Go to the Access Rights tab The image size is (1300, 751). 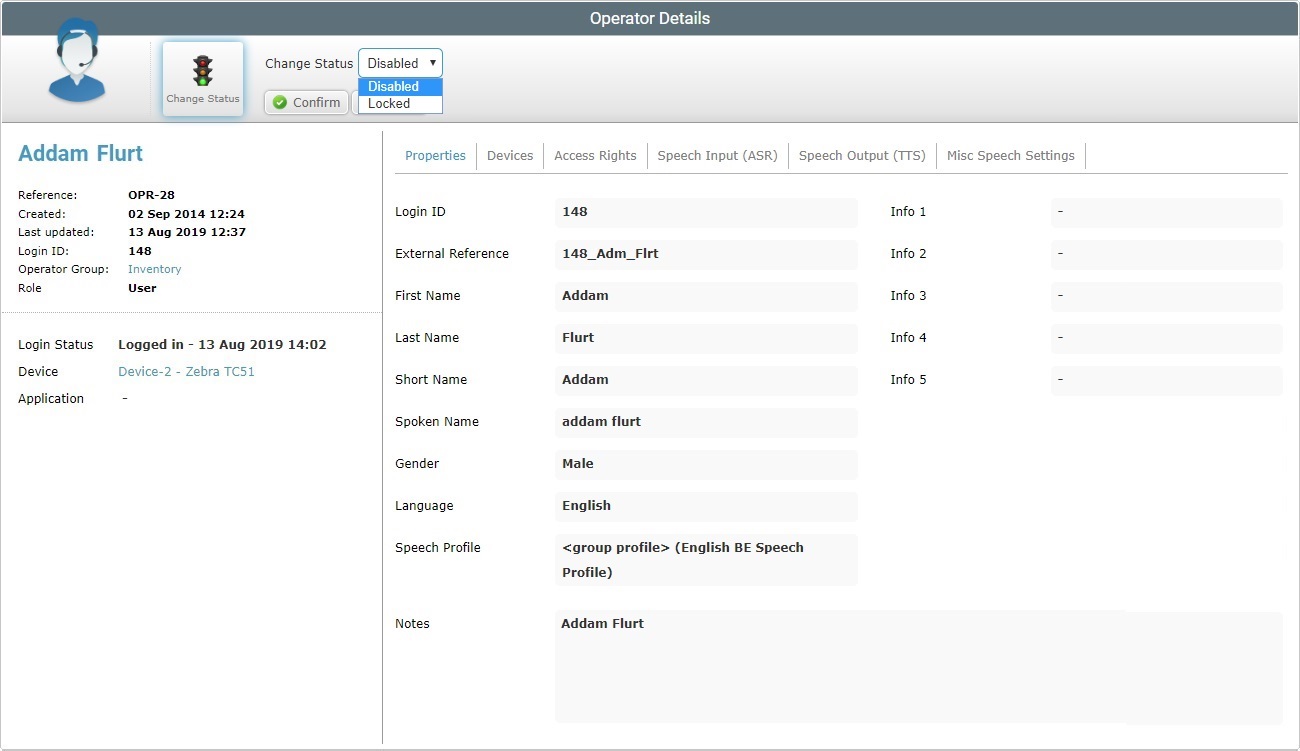[595, 156]
